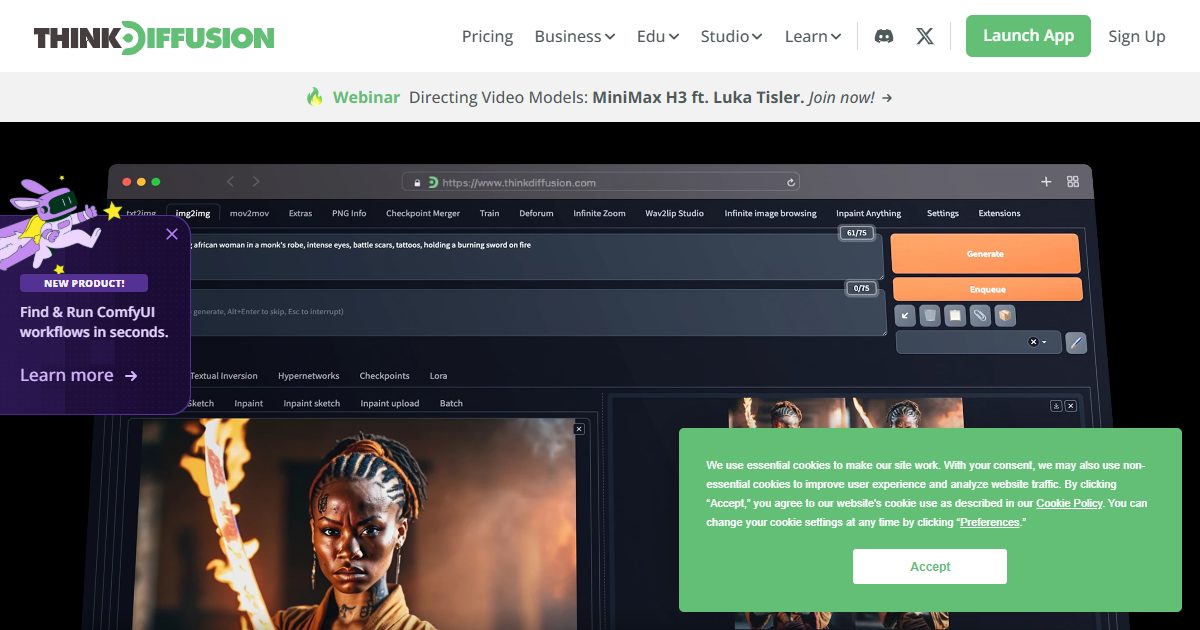Select the Hypernetworks tab
This screenshot has width=1200, height=630.
pyautogui.click(x=308, y=376)
